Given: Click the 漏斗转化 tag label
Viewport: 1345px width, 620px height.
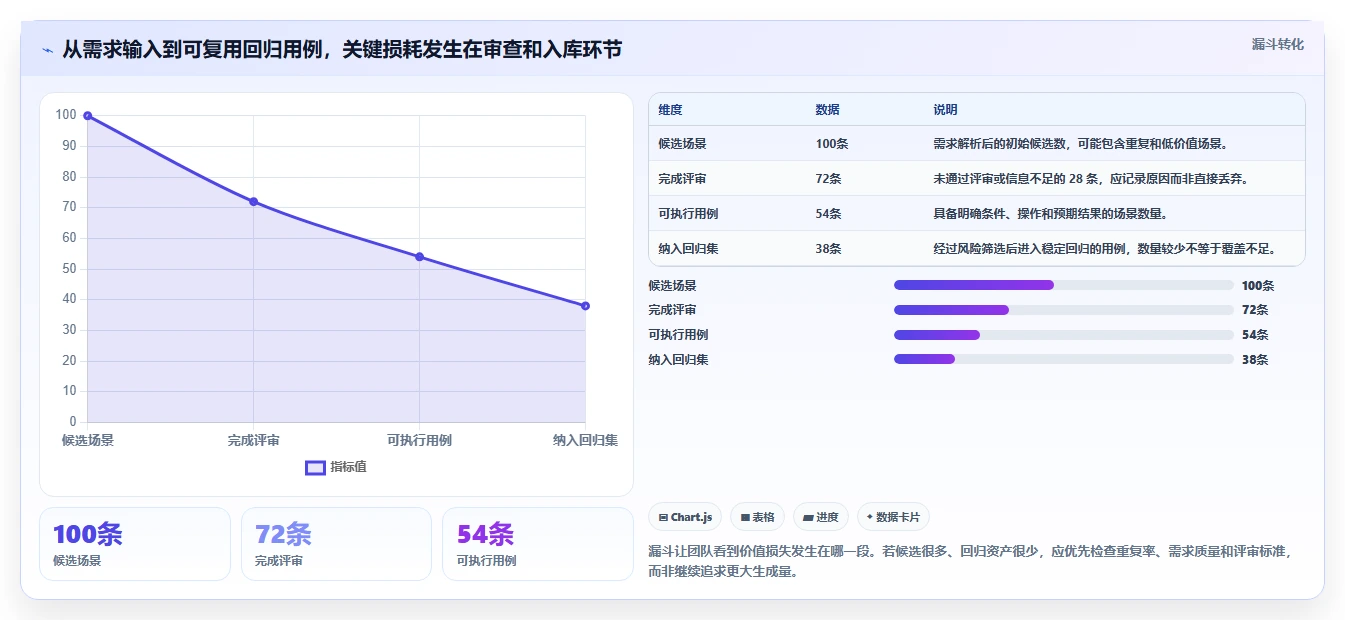Looking at the screenshot, I should tap(1277, 44).
